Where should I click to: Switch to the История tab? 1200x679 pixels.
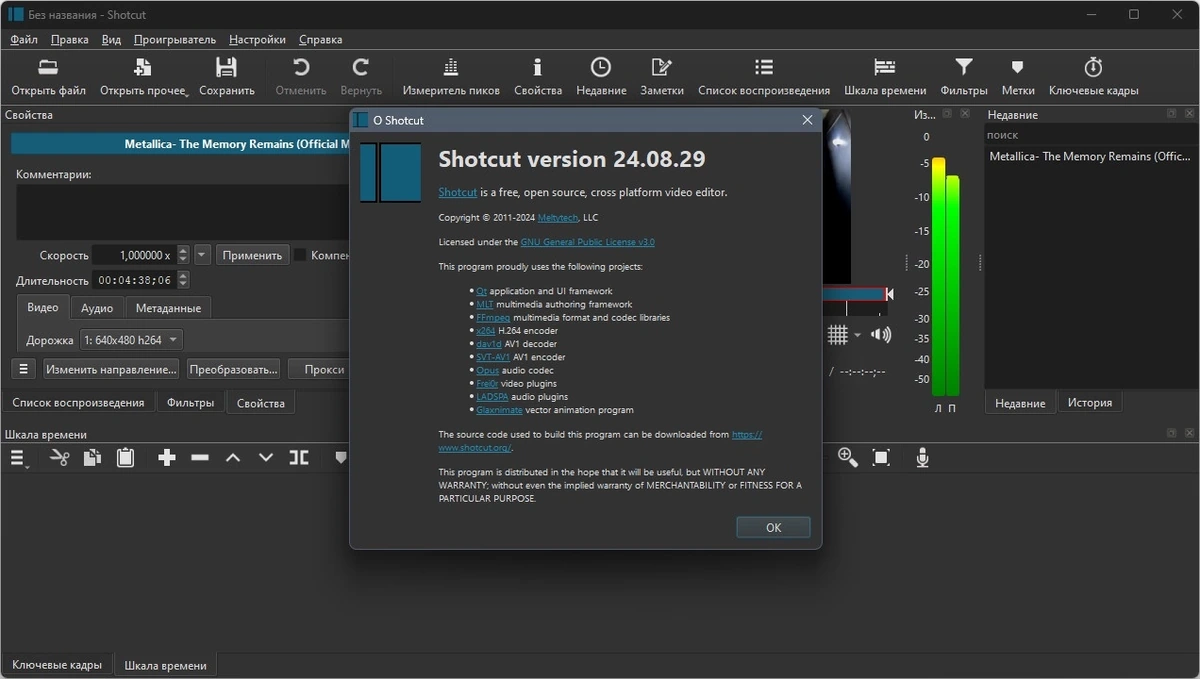pos(1089,403)
